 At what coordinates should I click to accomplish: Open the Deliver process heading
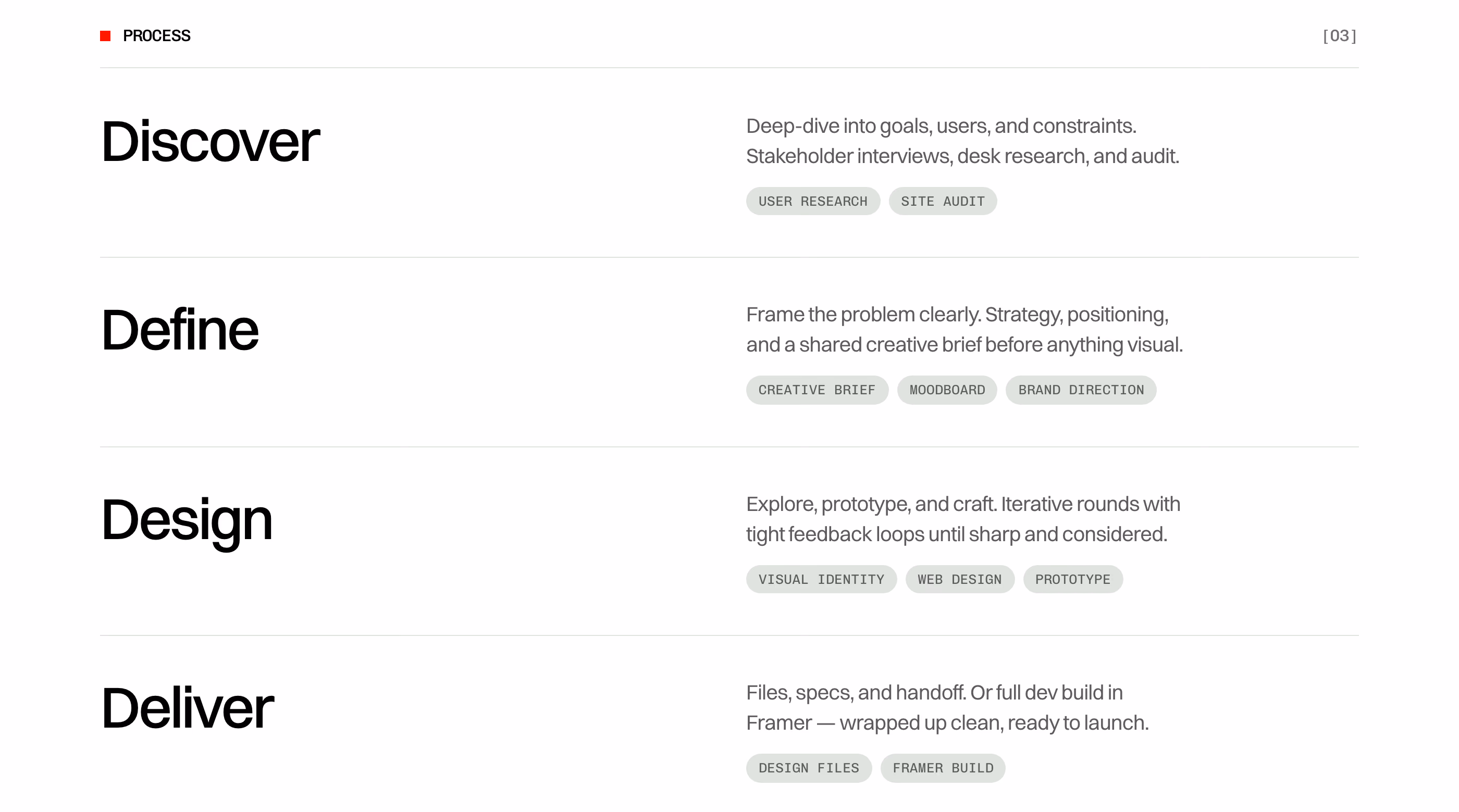188,707
